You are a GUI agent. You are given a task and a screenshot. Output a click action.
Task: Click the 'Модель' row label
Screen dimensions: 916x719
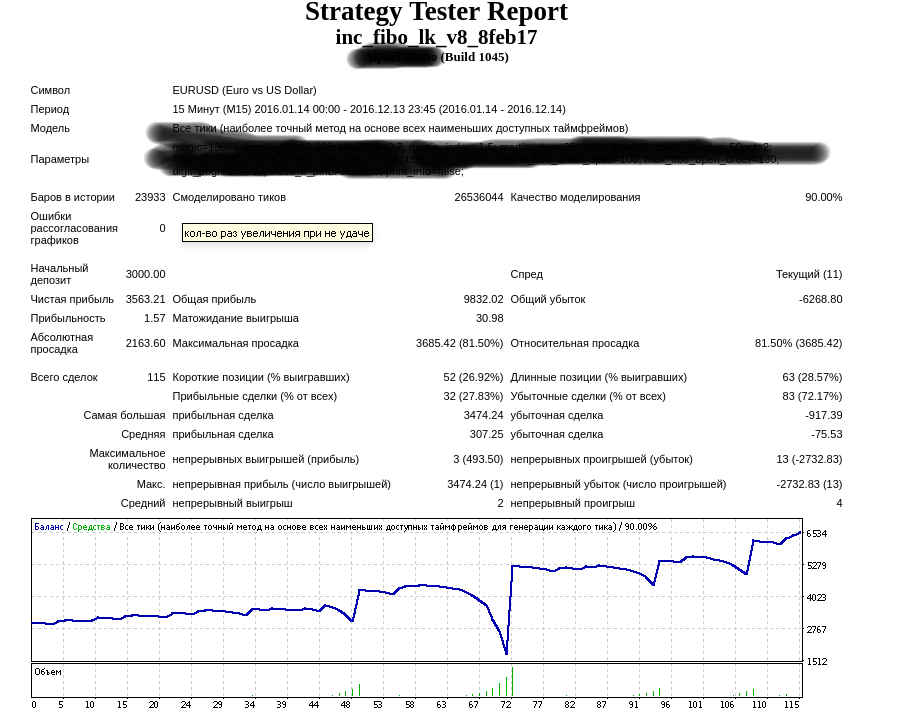point(50,128)
